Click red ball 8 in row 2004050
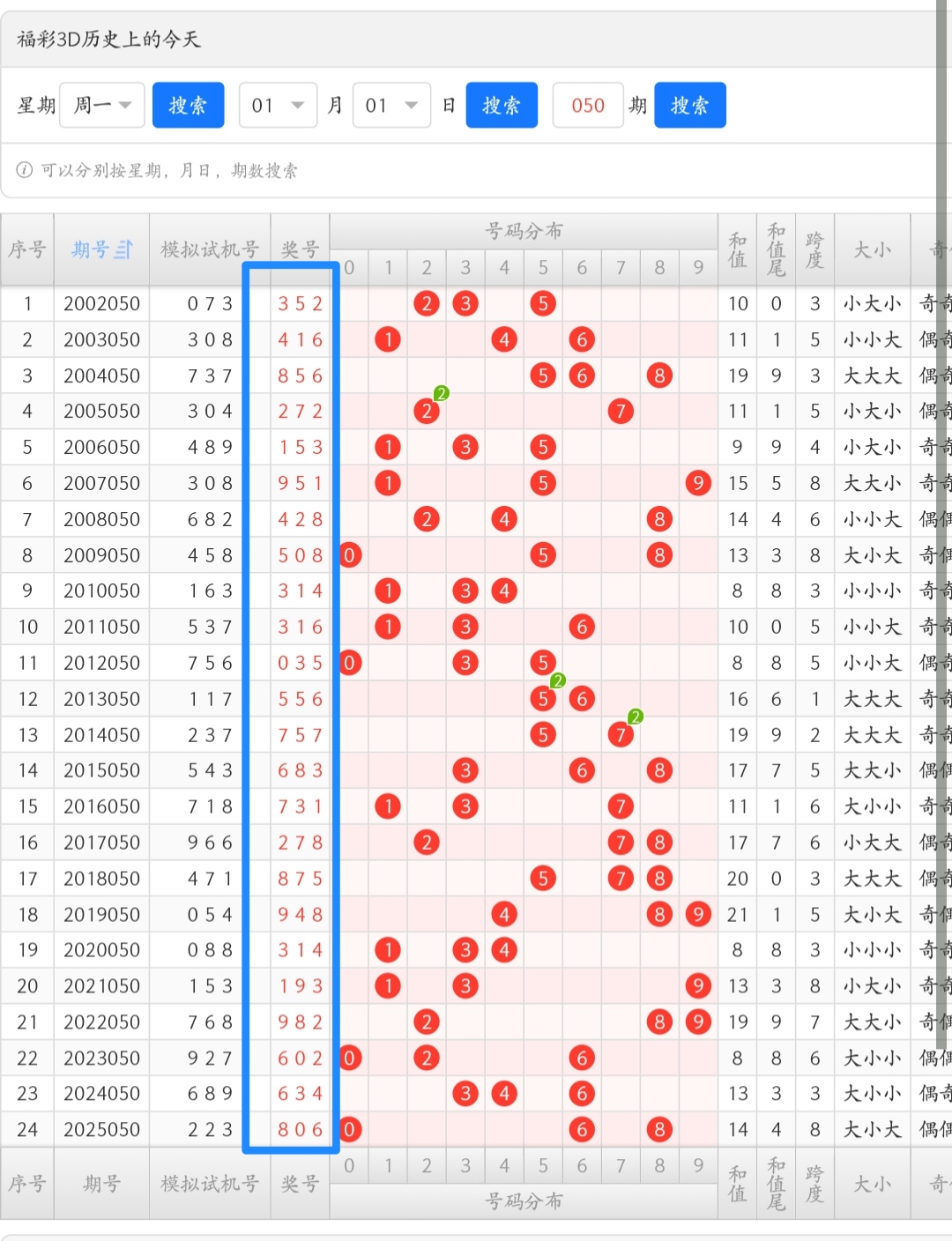Image resolution: width=952 pixels, height=1241 pixels. coord(659,375)
